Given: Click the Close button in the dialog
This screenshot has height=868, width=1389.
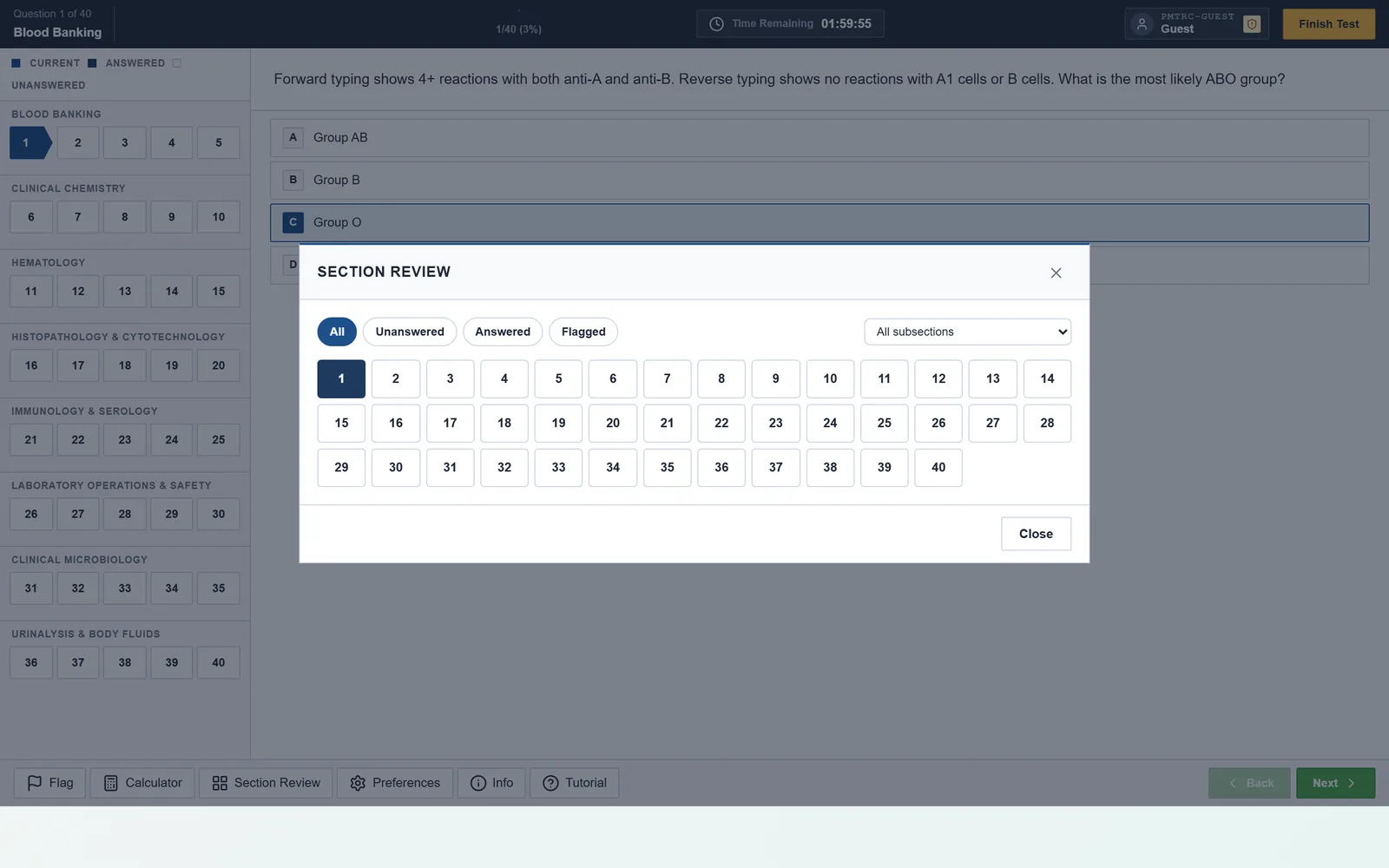Looking at the screenshot, I should click(x=1036, y=534).
